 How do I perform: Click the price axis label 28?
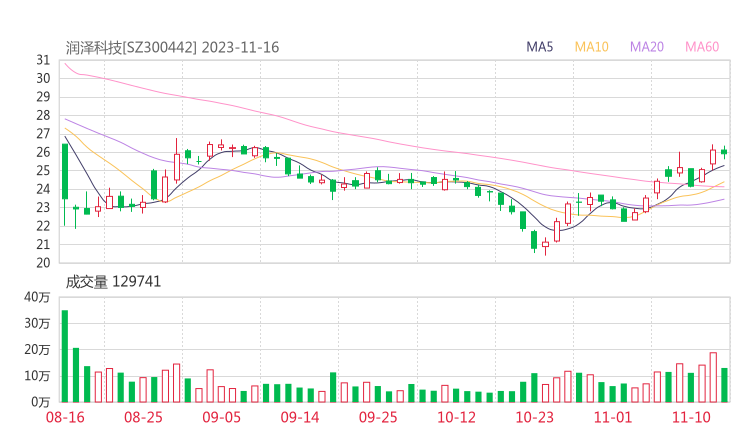43,115
